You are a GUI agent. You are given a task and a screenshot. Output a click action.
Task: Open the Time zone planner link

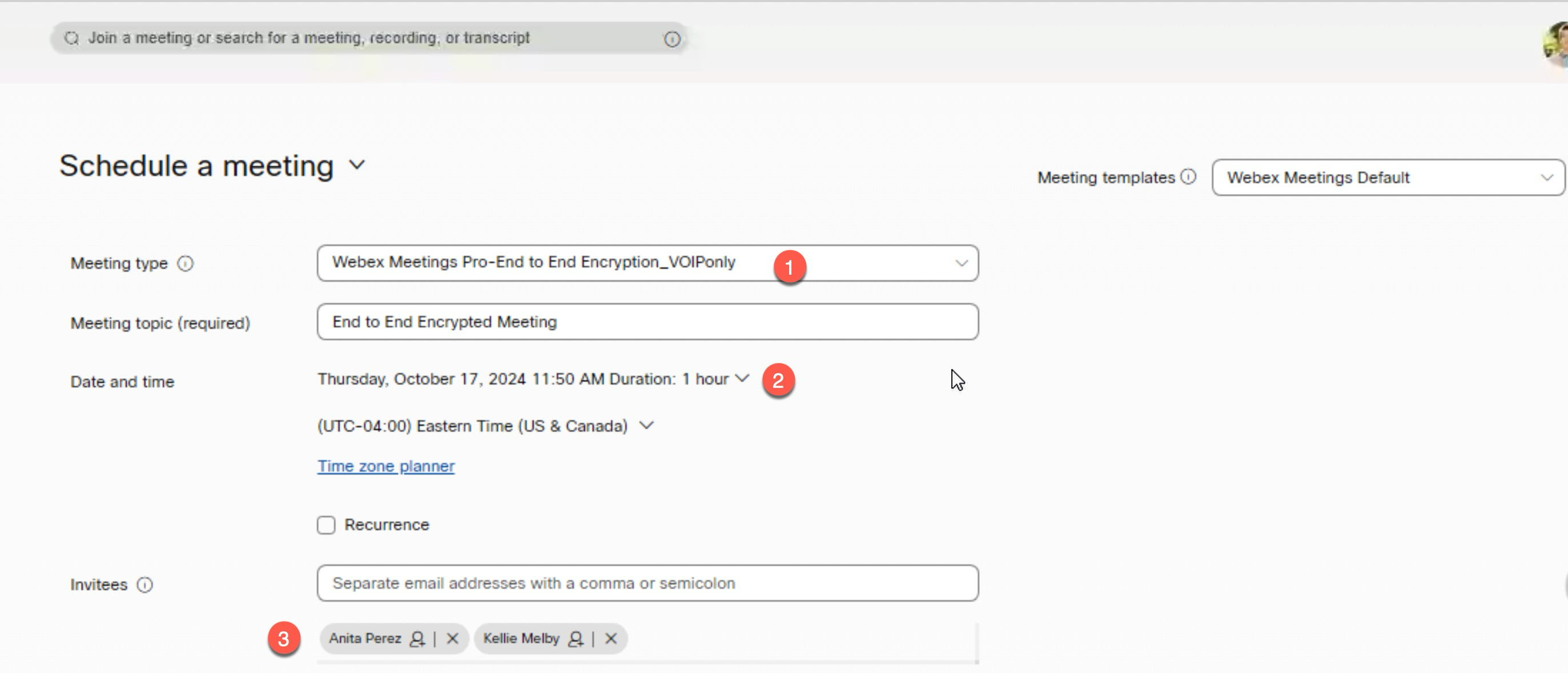386,466
